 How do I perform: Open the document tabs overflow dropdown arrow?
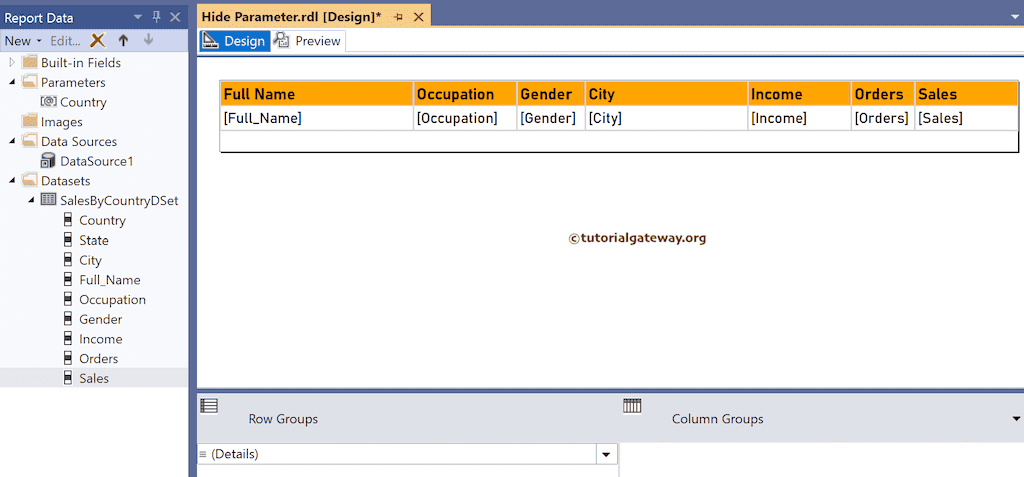coord(1016,17)
